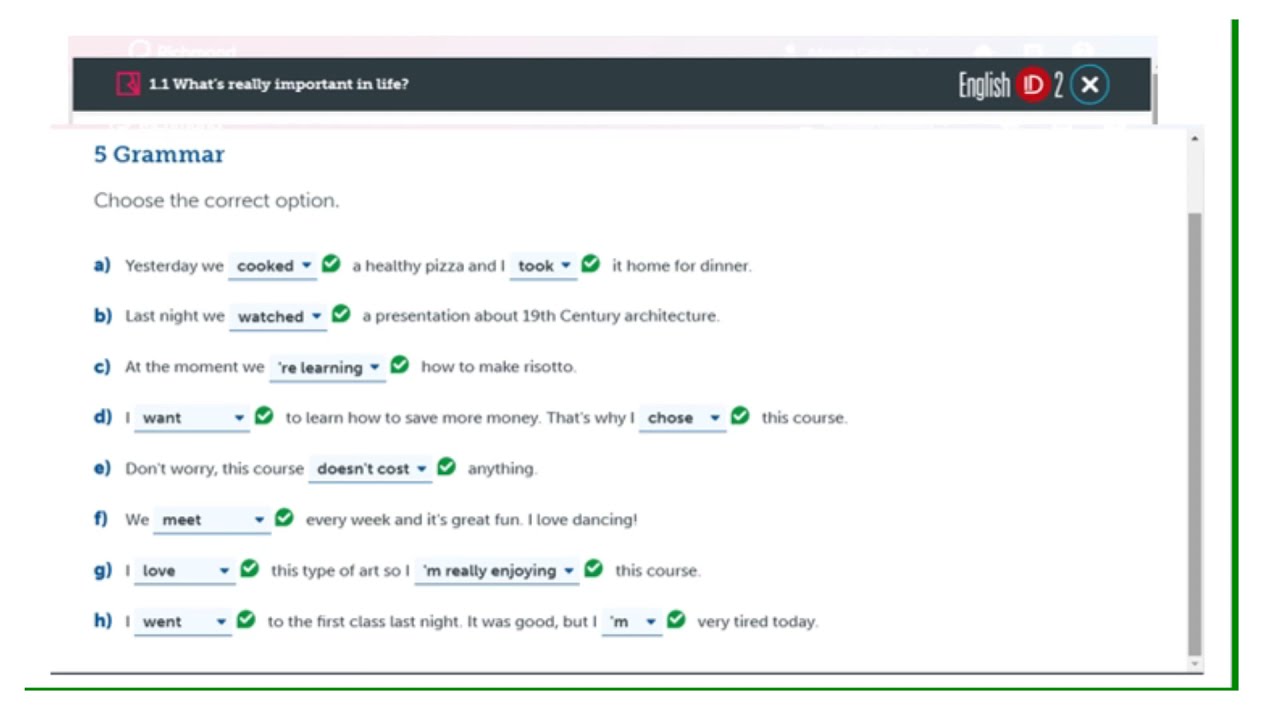Click green checkmark next to 'chose'
The width and height of the screenshot is (1280, 720).
point(740,416)
